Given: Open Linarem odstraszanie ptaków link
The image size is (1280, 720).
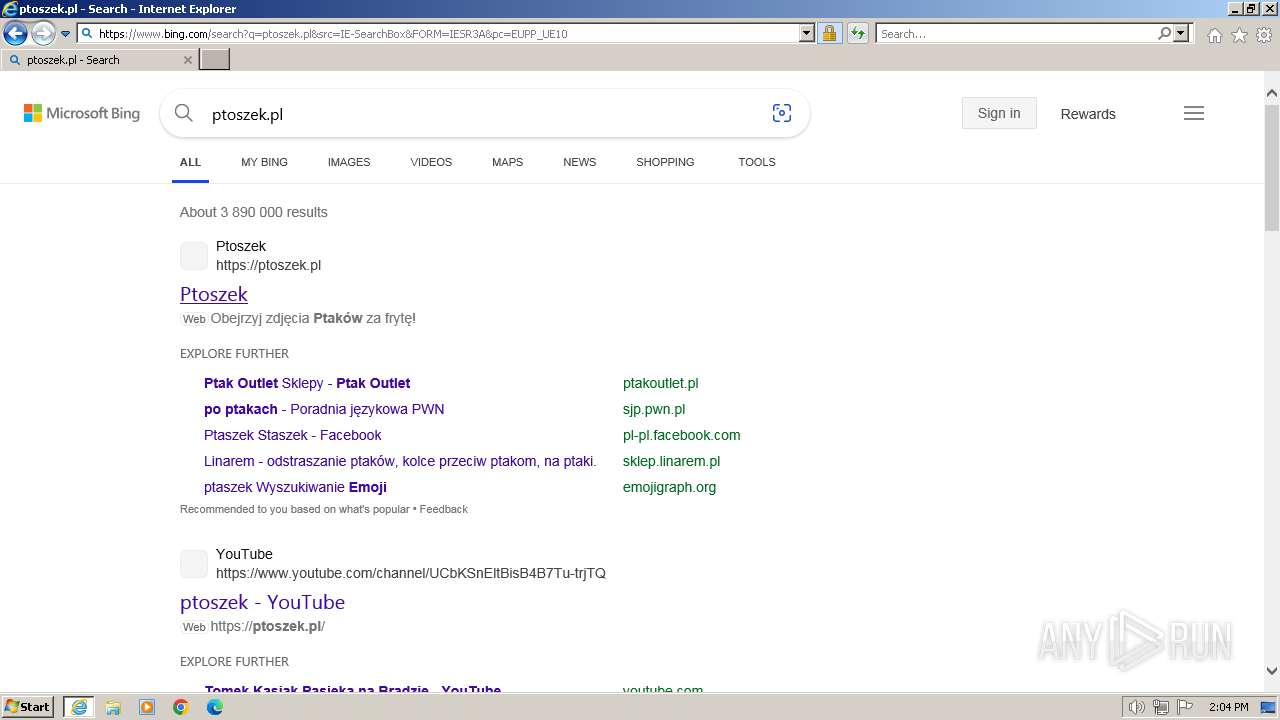Looking at the screenshot, I should (400, 461).
